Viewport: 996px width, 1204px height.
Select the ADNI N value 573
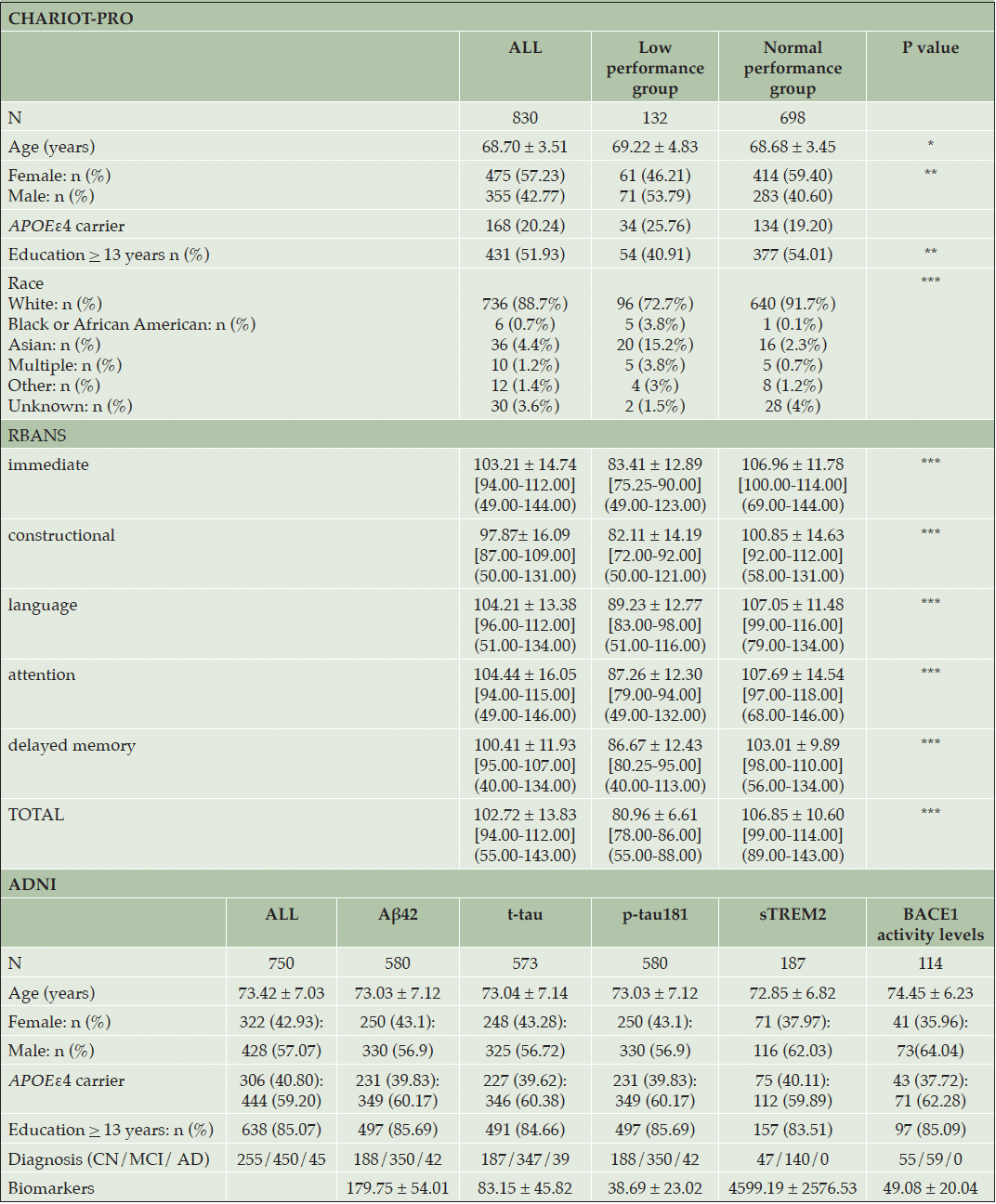click(x=525, y=963)
